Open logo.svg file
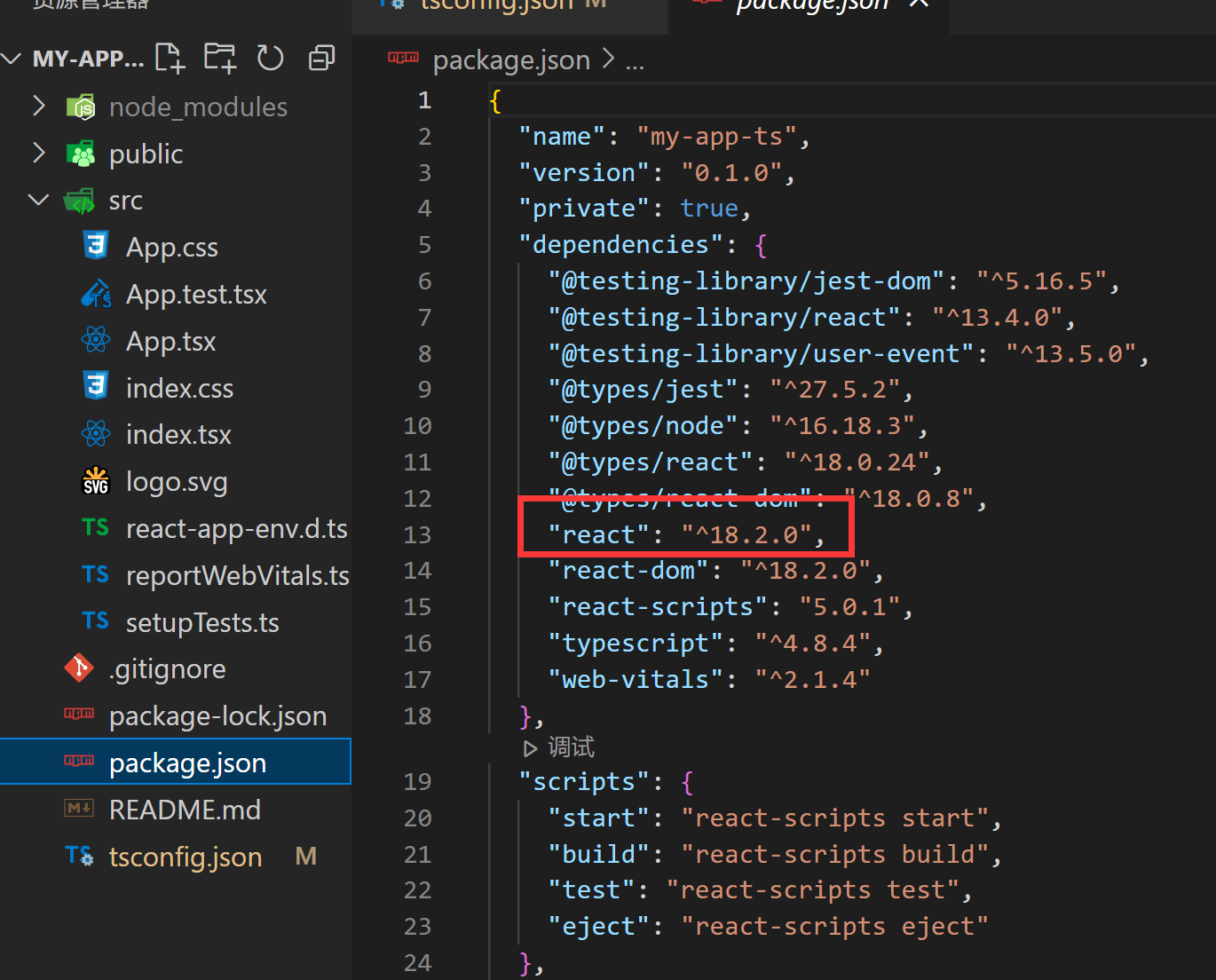 pyautogui.click(x=177, y=482)
